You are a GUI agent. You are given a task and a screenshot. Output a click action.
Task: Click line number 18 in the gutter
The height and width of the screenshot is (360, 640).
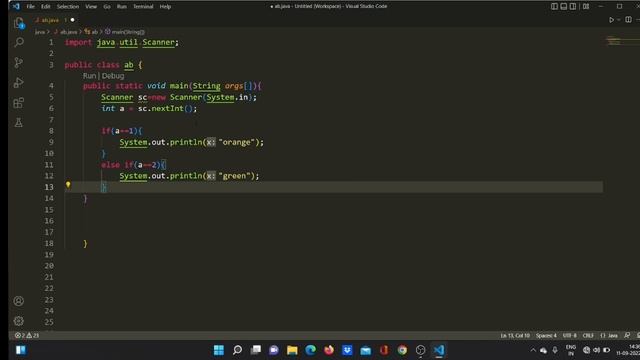(49, 243)
